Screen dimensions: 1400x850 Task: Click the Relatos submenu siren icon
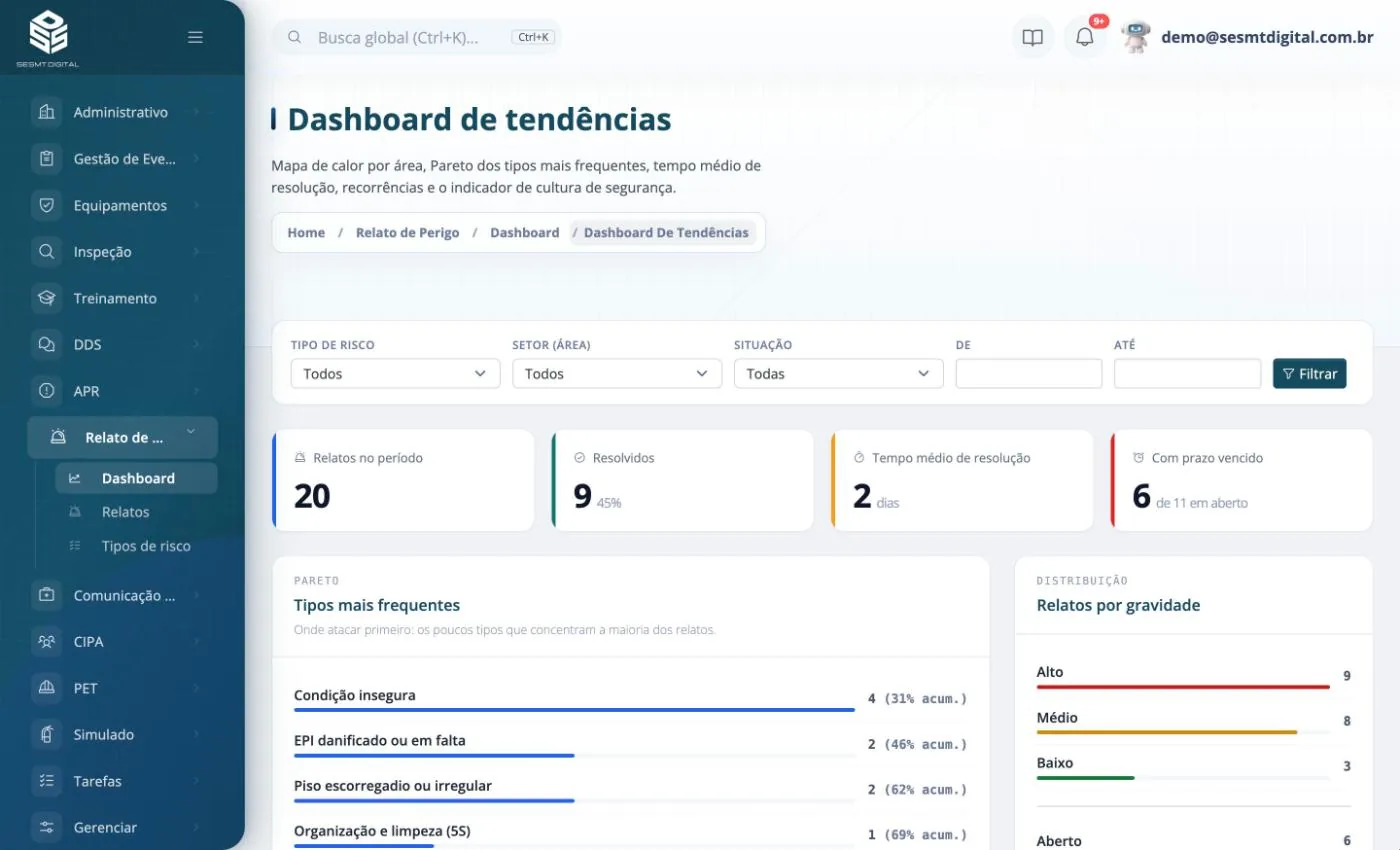pyautogui.click(x=75, y=512)
